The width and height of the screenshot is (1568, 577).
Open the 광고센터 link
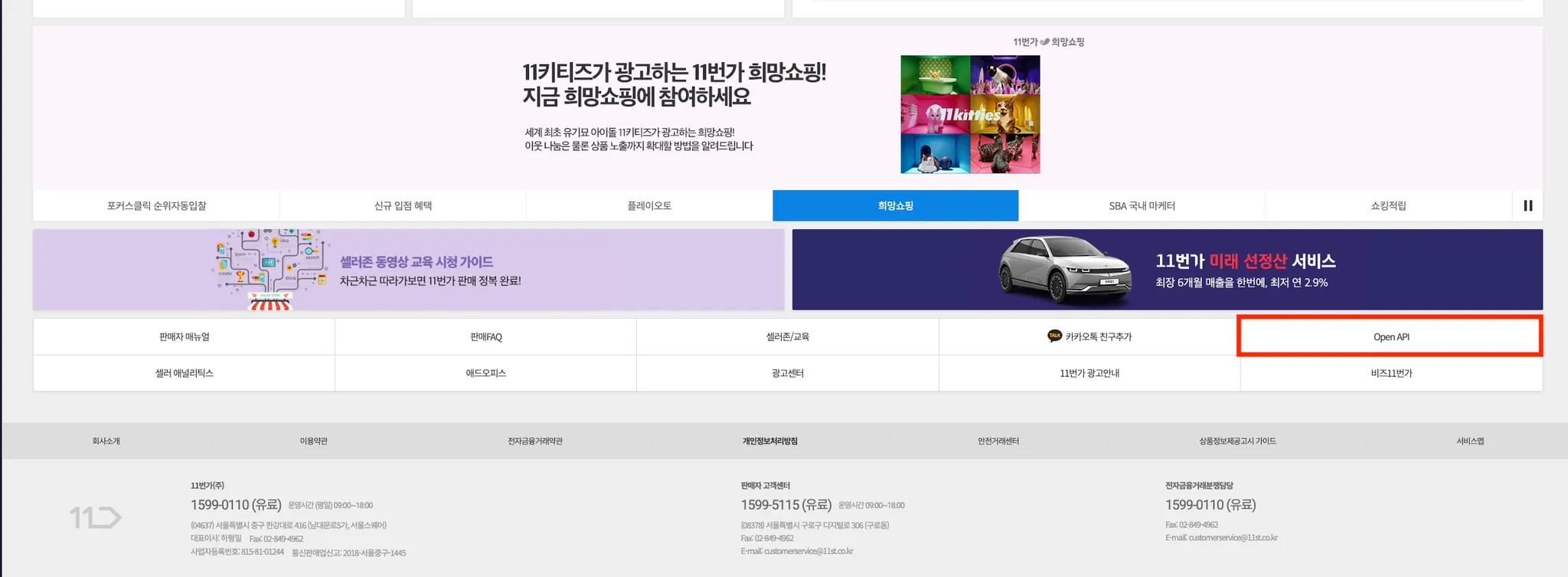788,373
